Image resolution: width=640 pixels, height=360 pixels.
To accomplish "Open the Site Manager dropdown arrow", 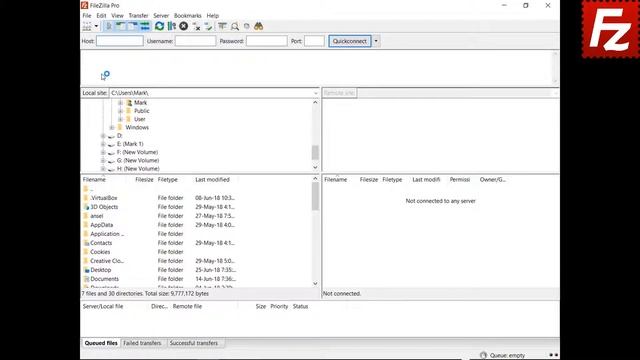I will [96, 27].
